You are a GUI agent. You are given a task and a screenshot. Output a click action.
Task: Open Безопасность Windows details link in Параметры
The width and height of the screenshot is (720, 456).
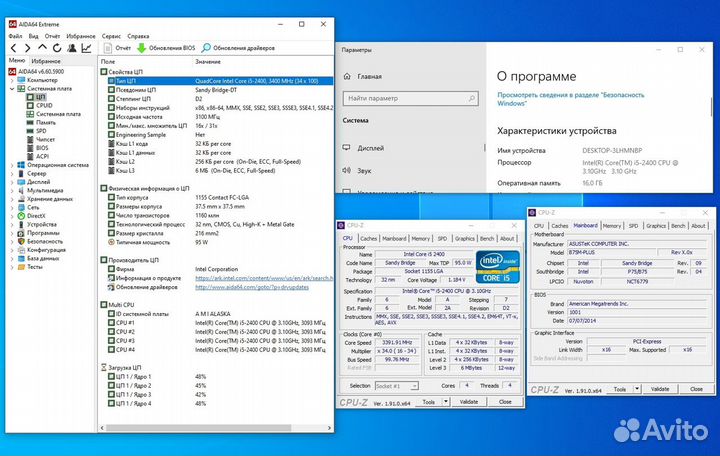570,99
